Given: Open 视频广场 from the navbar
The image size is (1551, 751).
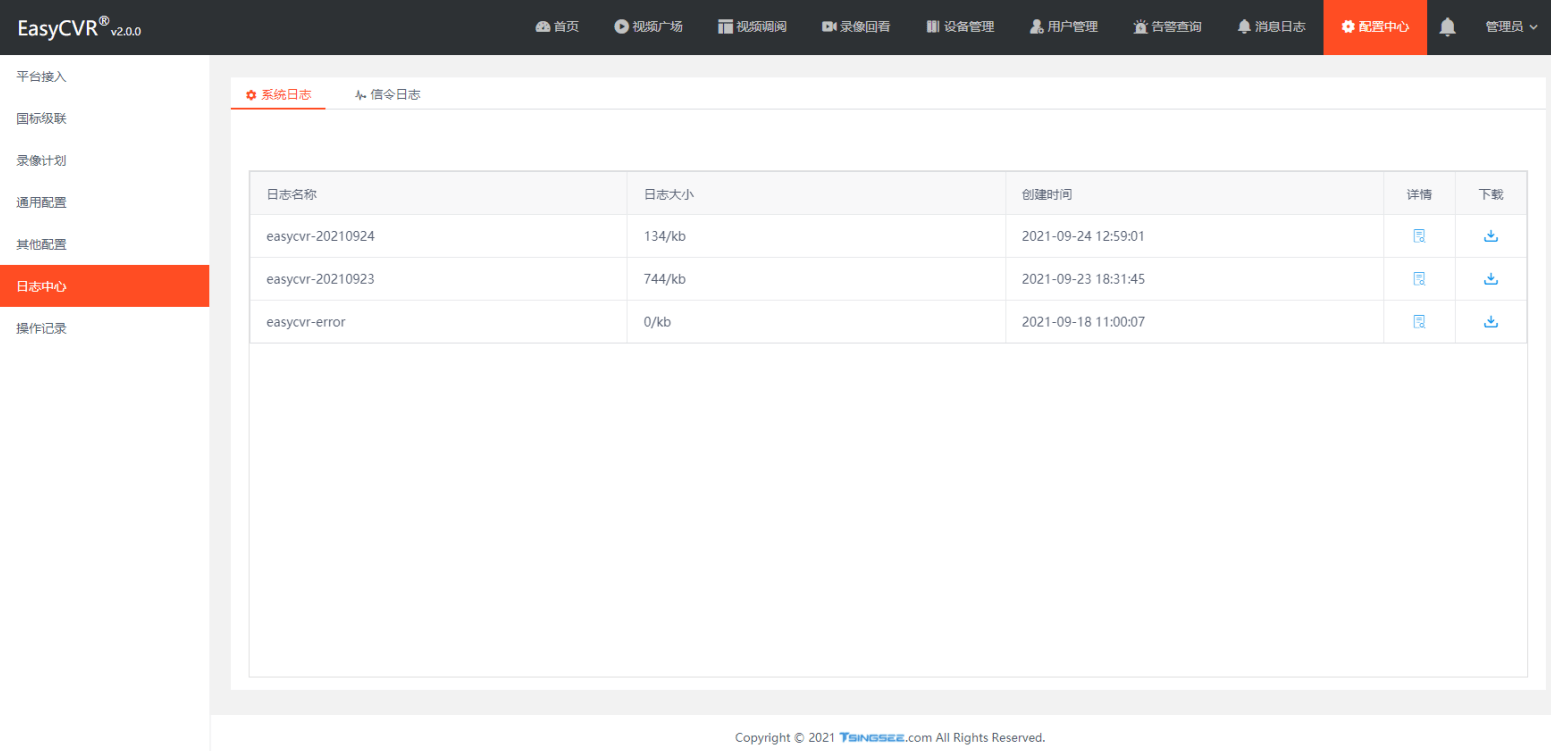Looking at the screenshot, I should coord(648,27).
